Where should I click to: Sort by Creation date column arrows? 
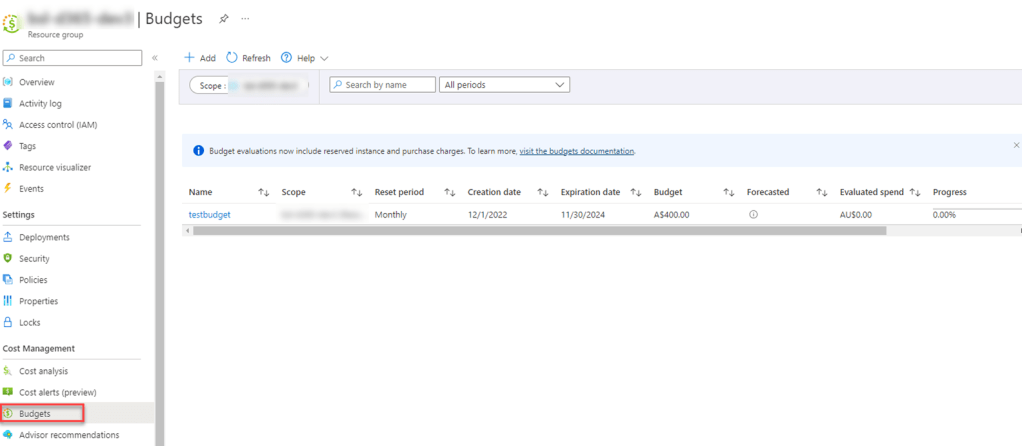(x=543, y=192)
